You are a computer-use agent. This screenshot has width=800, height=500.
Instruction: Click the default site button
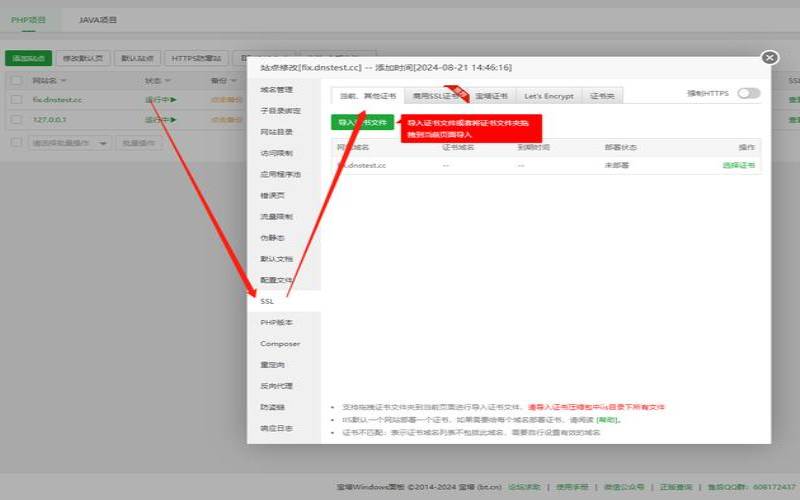tap(137, 58)
